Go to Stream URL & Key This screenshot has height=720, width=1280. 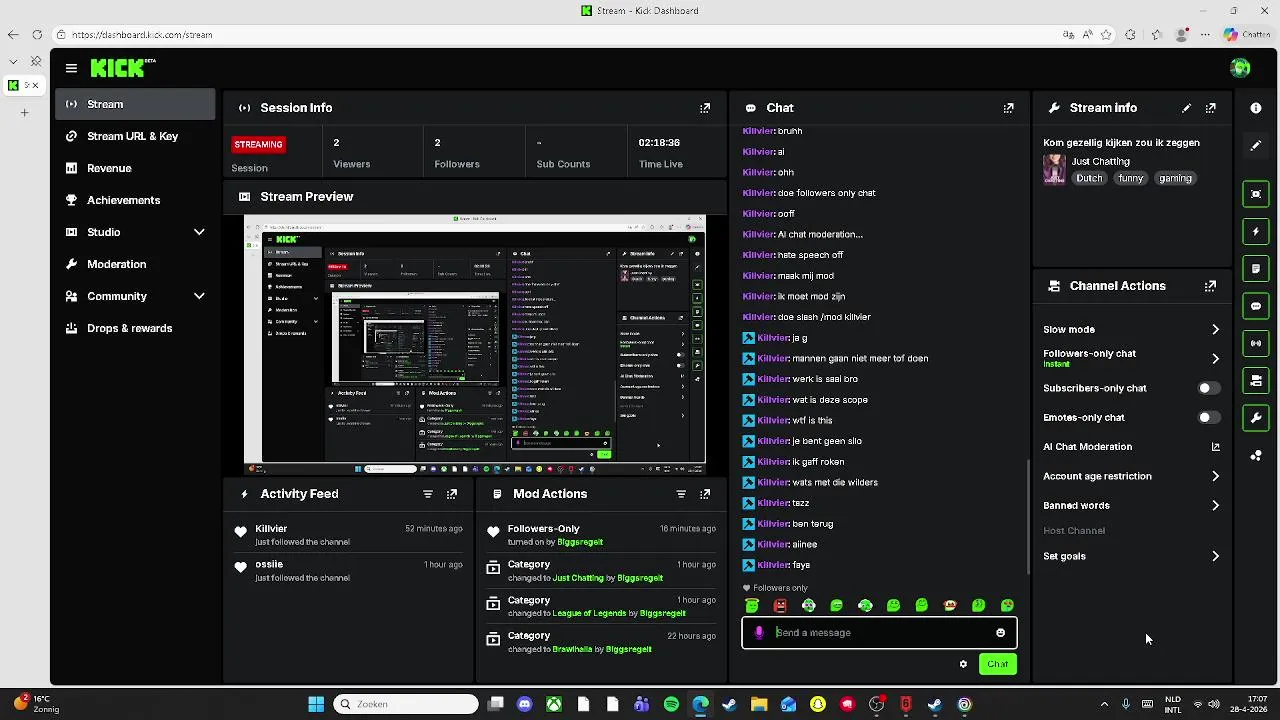[135, 136]
